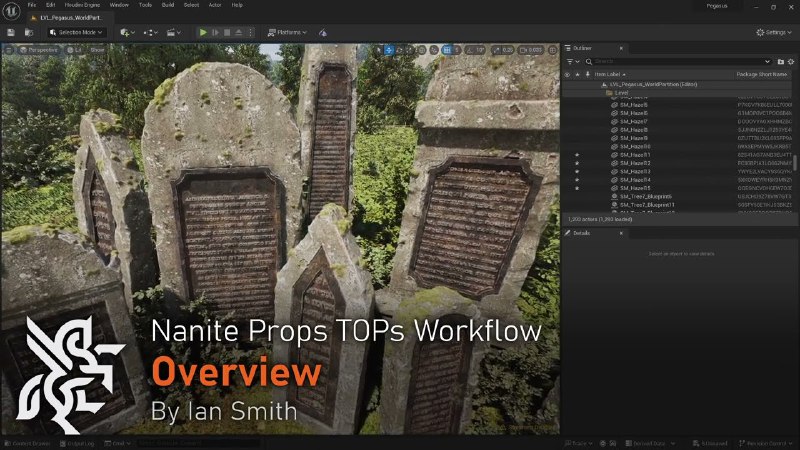Open the Houdini Engine menu
The image size is (800, 450).
pyautogui.click(x=82, y=5)
